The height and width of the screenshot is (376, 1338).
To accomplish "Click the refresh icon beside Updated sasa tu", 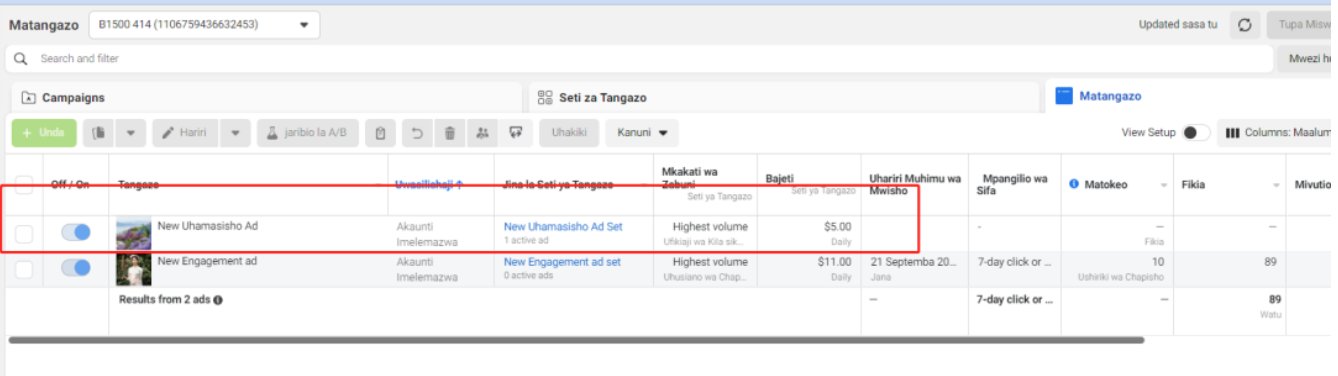I will [1244, 25].
